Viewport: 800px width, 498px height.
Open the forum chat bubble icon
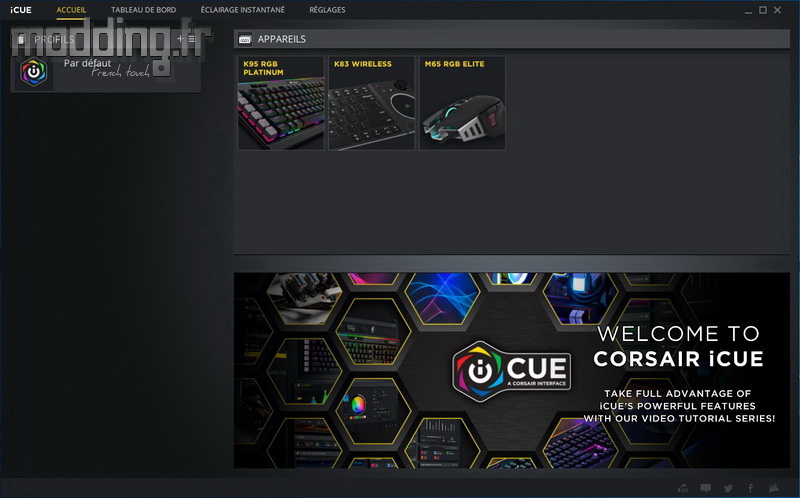point(706,488)
